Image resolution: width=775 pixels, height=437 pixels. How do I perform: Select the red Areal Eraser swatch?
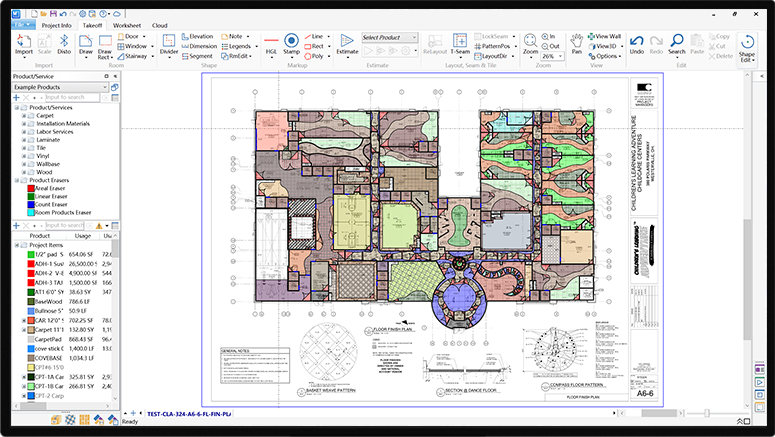tap(31, 188)
